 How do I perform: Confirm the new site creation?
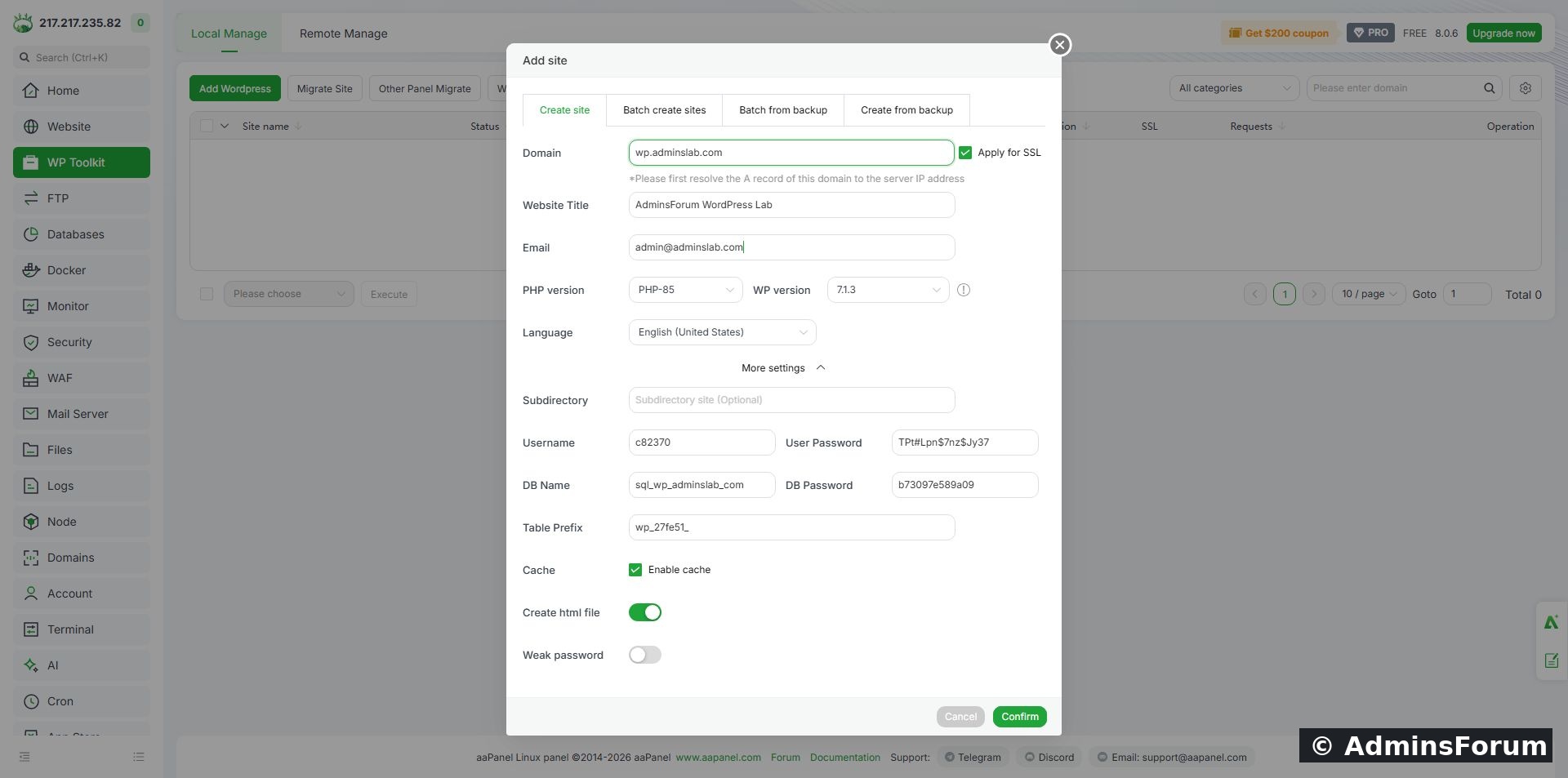coord(1020,717)
